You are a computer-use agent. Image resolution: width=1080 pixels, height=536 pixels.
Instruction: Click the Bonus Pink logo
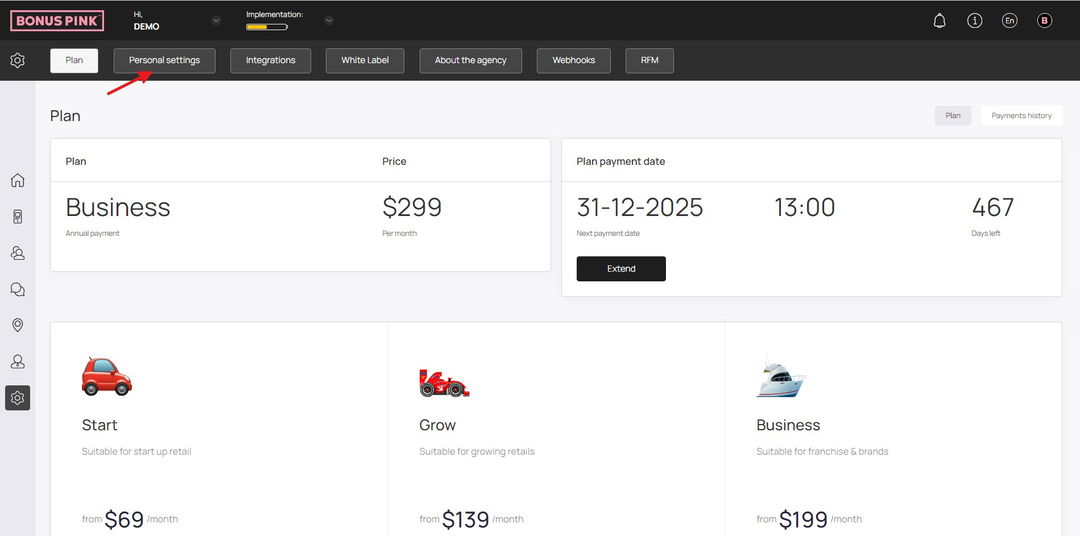[x=57, y=21]
